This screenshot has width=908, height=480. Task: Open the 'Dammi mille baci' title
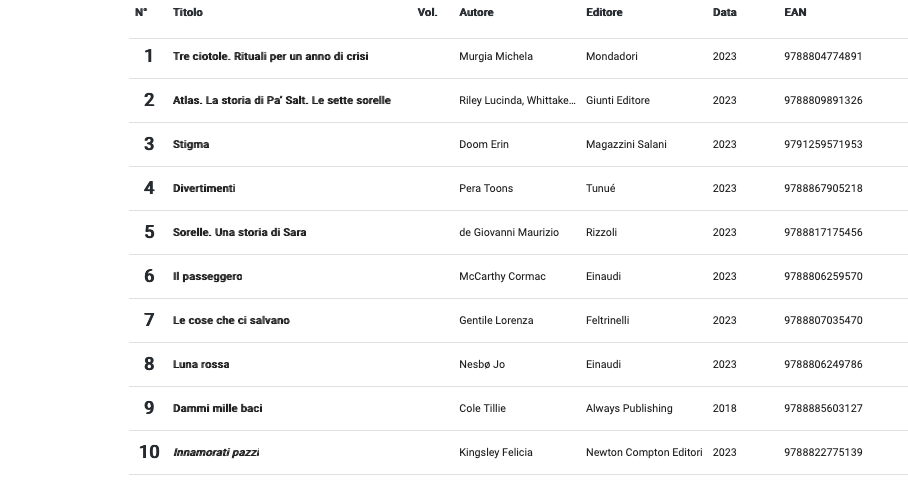tap(217, 409)
